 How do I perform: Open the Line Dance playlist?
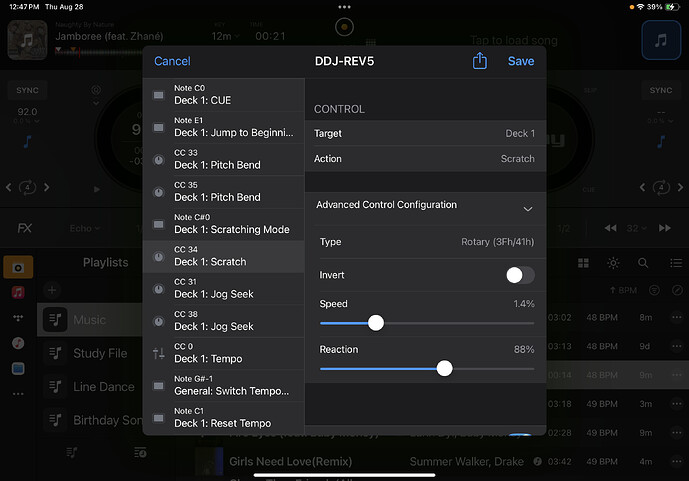click(90, 387)
